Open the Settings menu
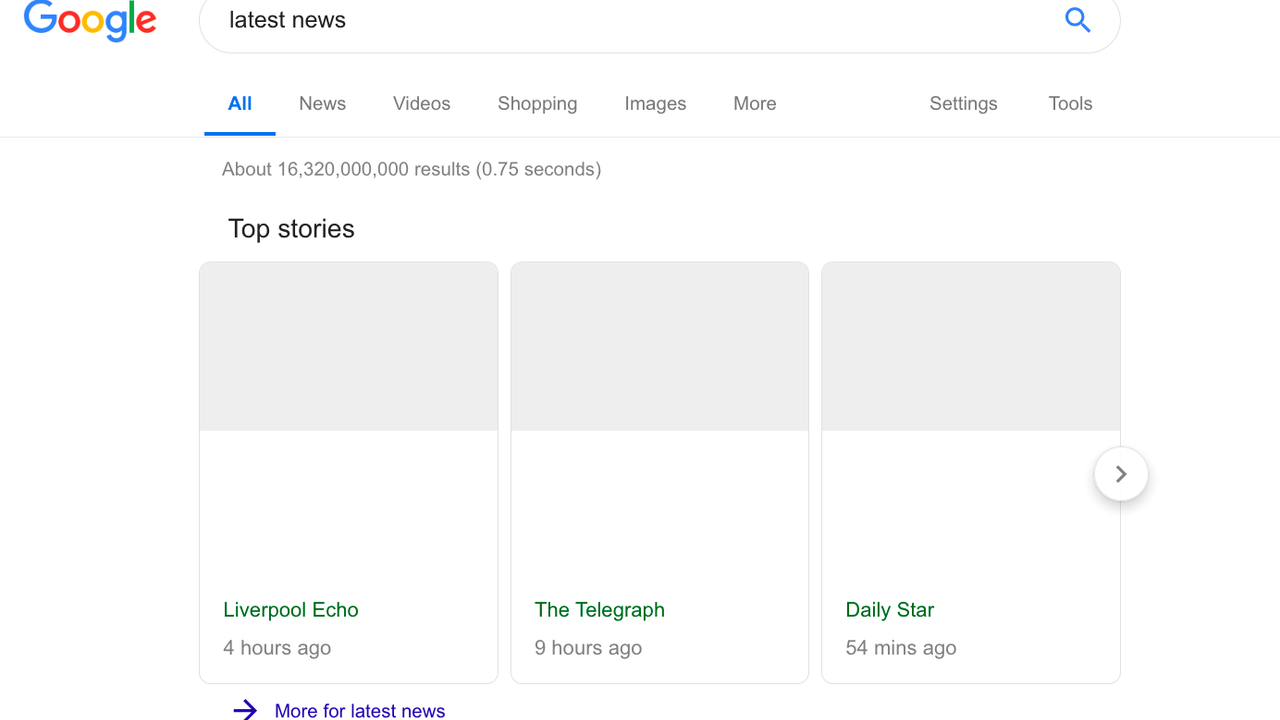 tap(963, 104)
